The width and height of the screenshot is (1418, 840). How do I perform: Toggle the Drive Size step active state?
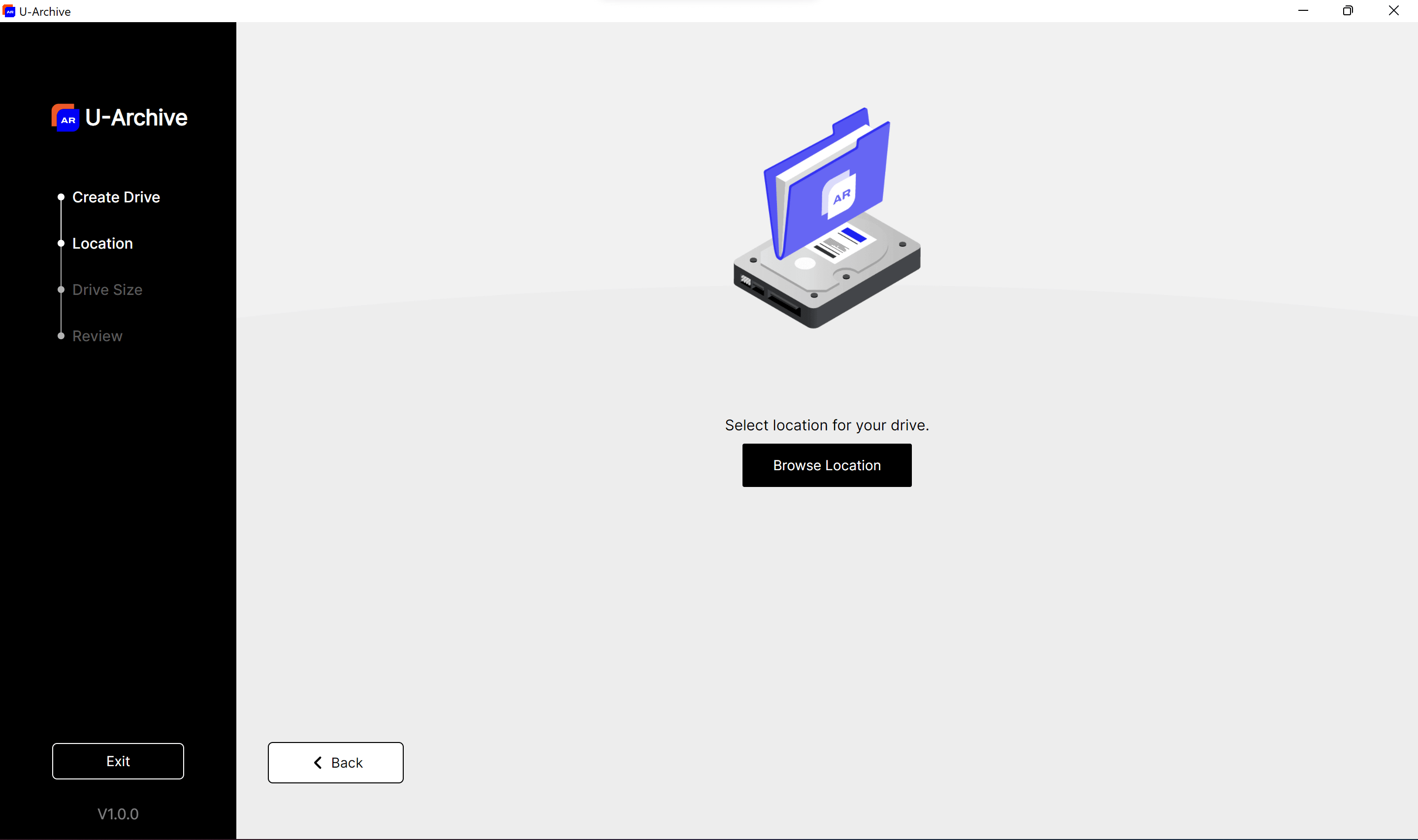(x=107, y=290)
